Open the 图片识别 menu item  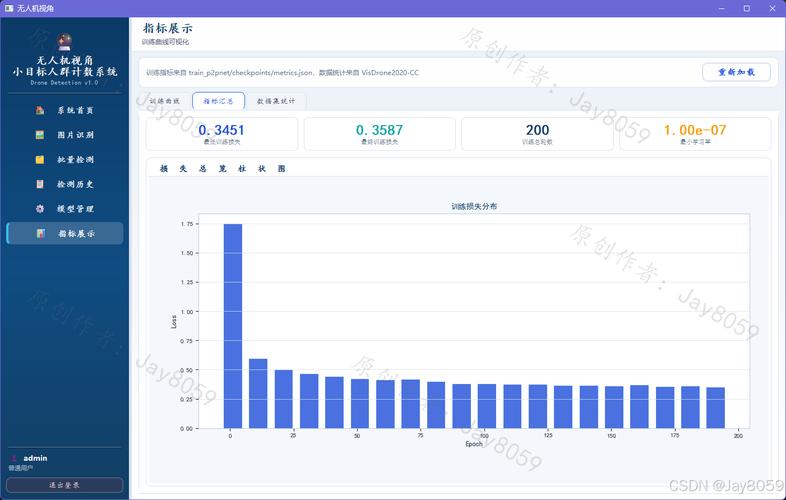64,135
